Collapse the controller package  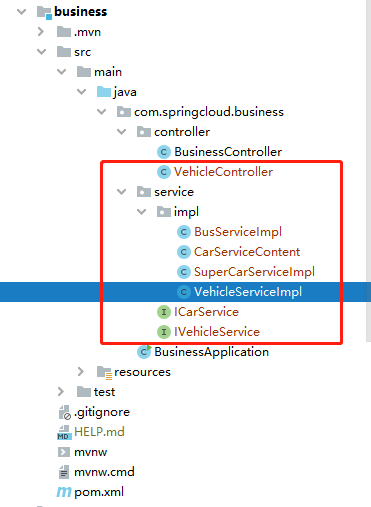pos(122,132)
